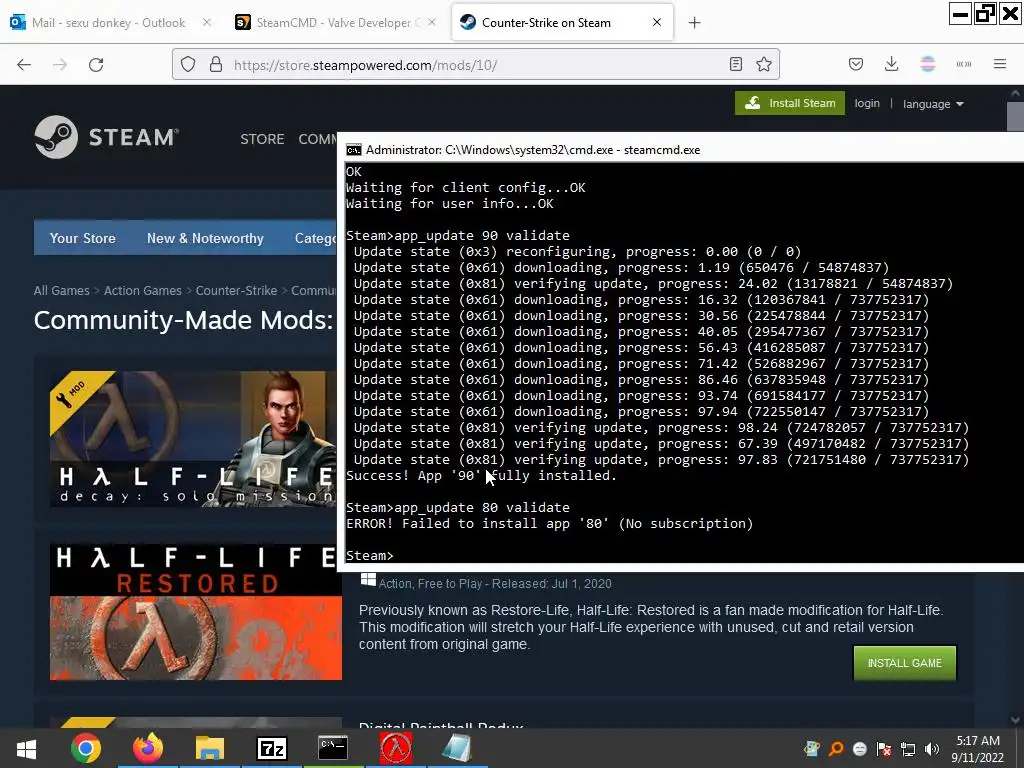Click Action Center flag tray icon
Screen dimensions: 1024x768
point(884,749)
